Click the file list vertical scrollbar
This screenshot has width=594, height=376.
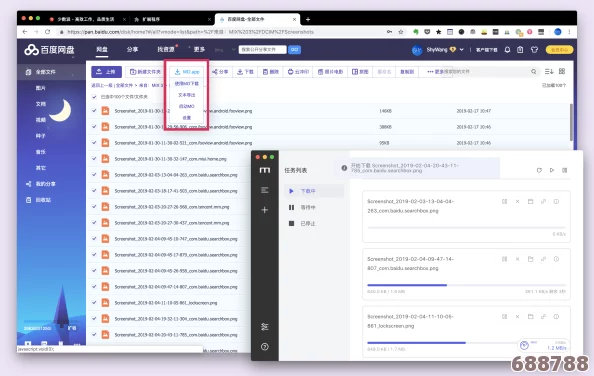571,122
